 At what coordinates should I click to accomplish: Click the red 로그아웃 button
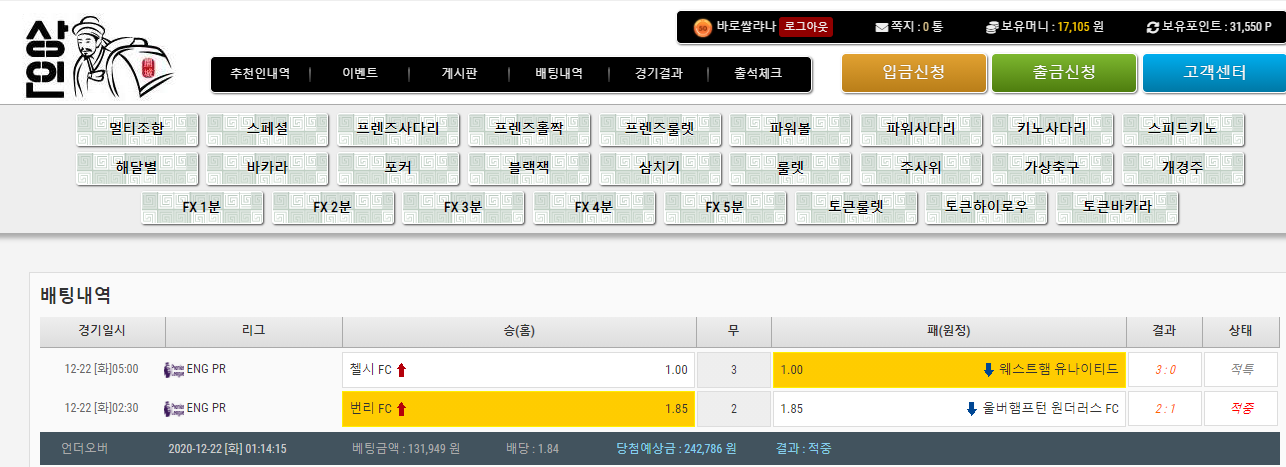coord(806,27)
